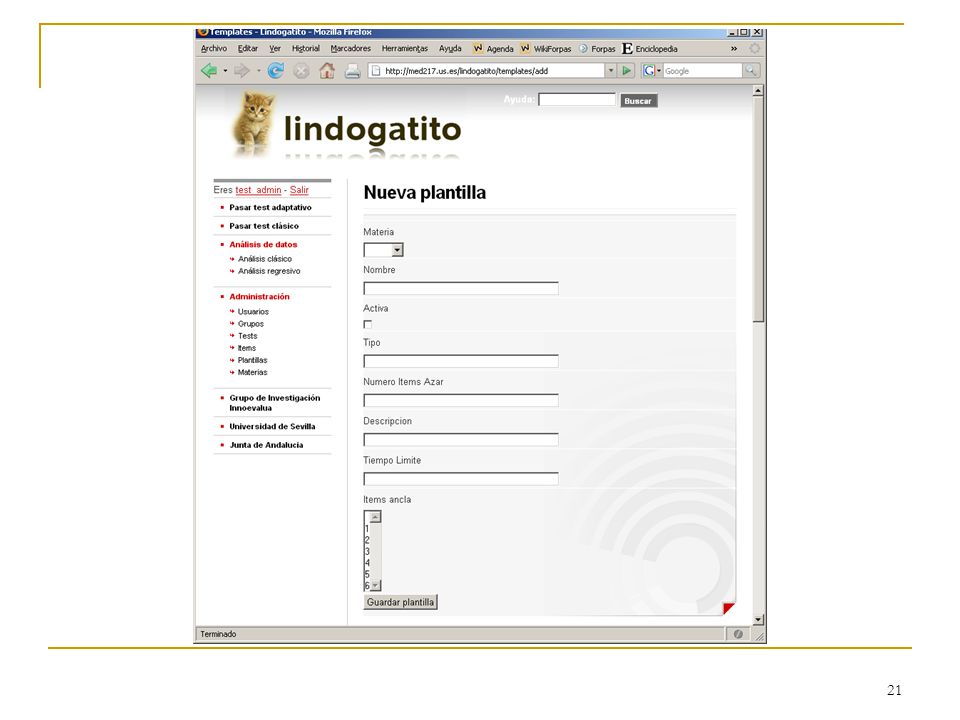Open the Historial menu
The width and height of the screenshot is (960, 720).
coord(306,48)
